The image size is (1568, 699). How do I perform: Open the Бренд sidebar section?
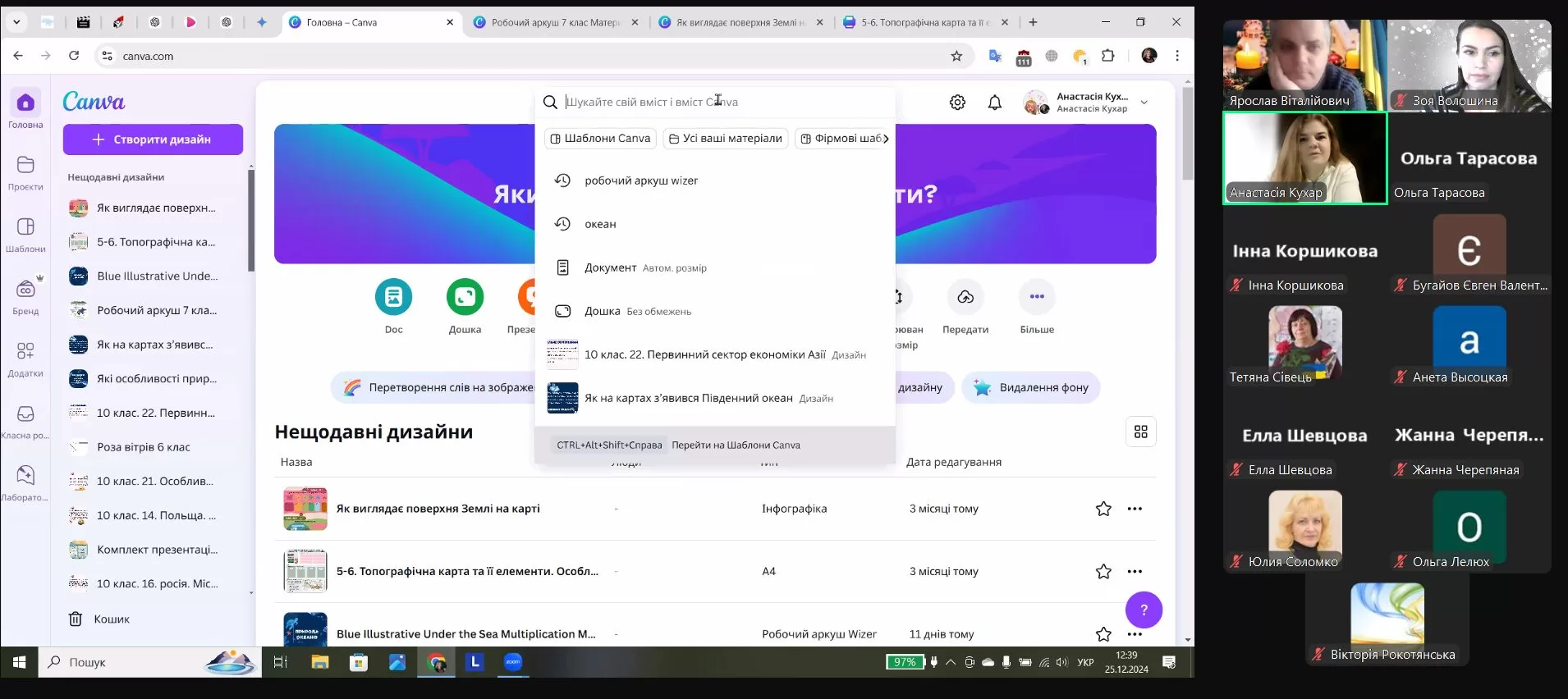click(x=25, y=297)
